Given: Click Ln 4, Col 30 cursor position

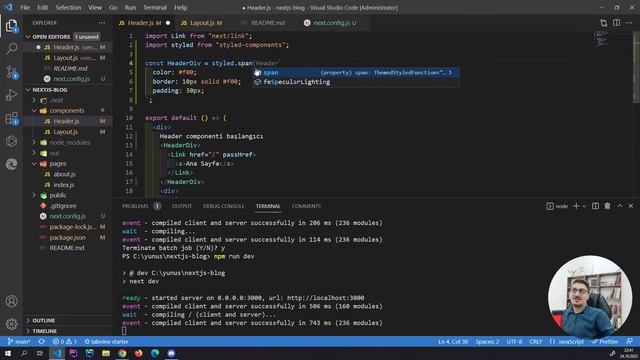Looking at the screenshot, I should 453,342.
